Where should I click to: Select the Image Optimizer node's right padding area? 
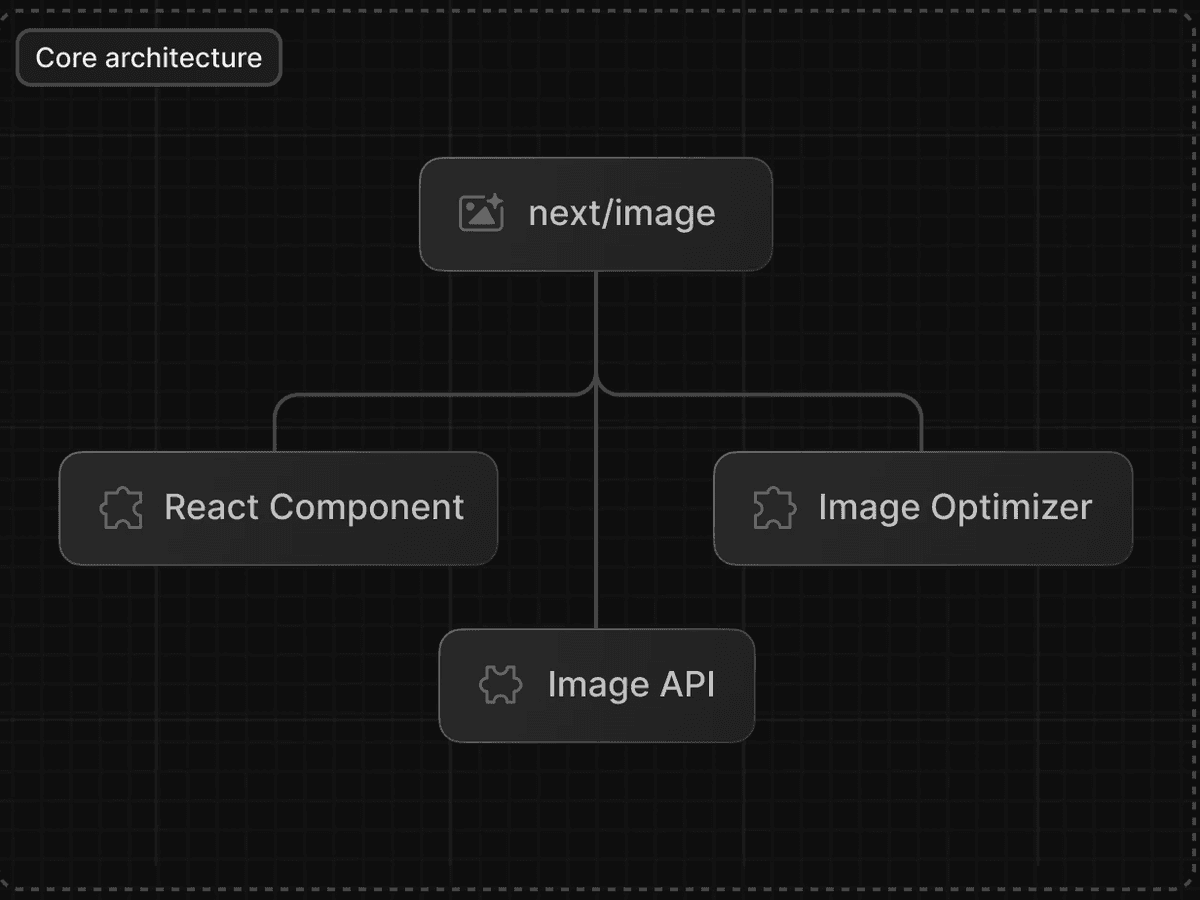(1113, 508)
